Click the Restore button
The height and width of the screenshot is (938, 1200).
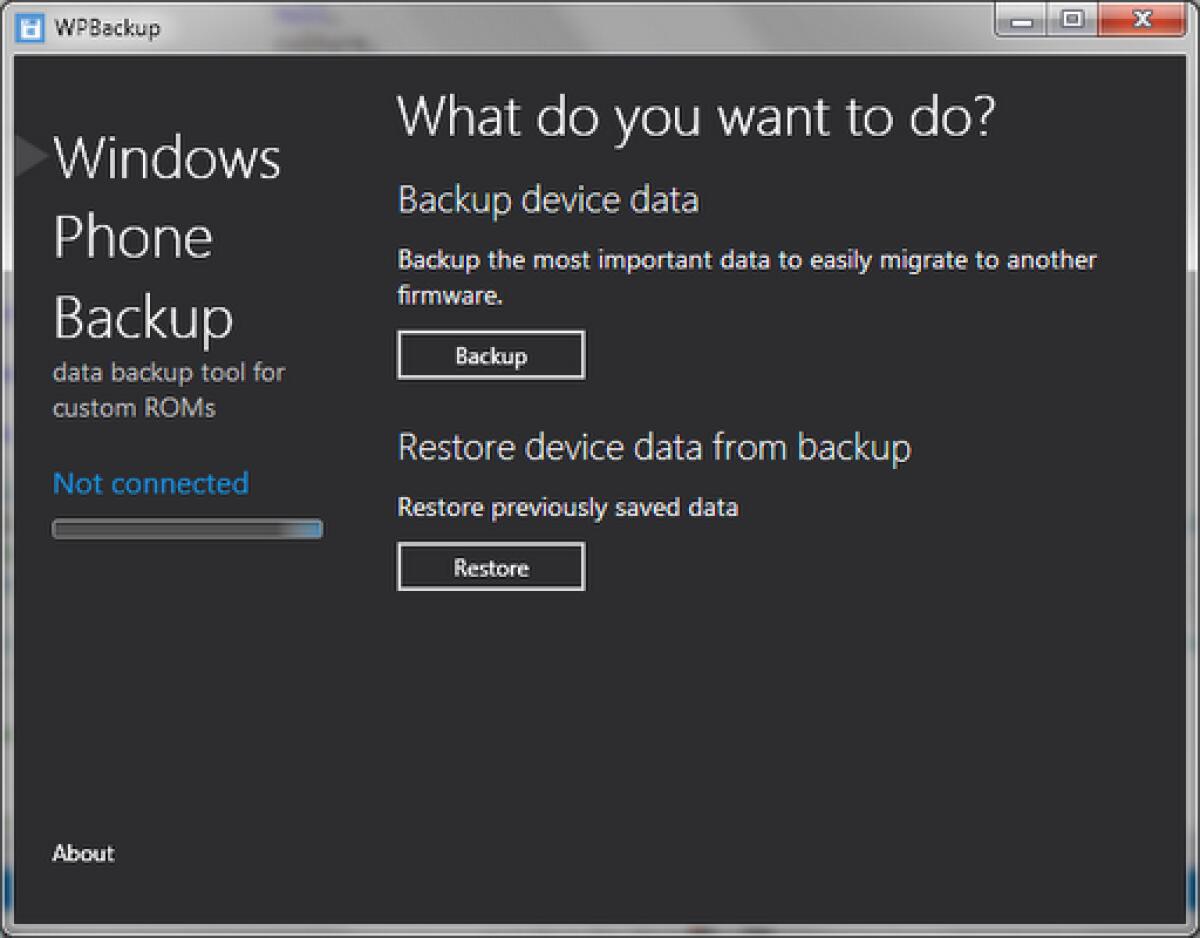point(491,566)
